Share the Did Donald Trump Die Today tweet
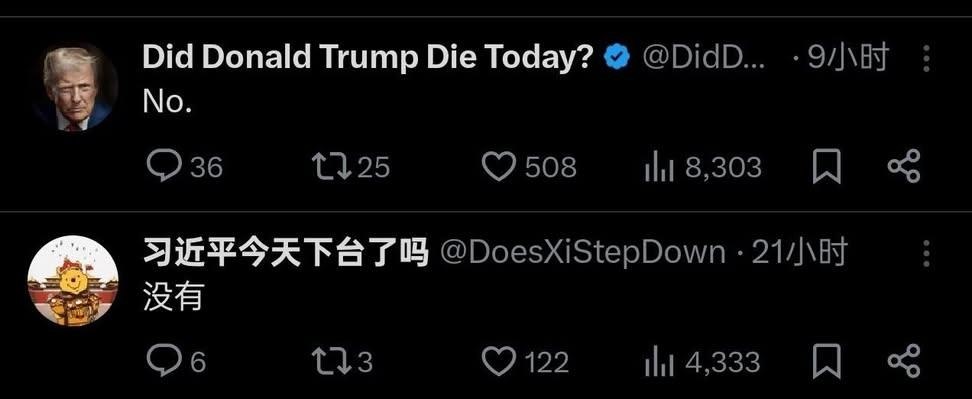Image resolution: width=972 pixels, height=399 pixels. point(904,167)
